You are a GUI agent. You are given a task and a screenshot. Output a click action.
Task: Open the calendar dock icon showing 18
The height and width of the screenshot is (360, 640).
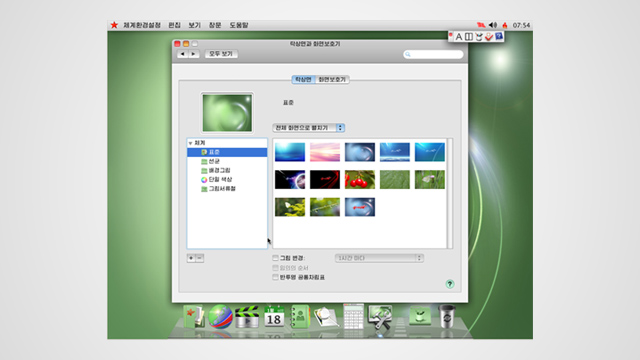(x=274, y=316)
